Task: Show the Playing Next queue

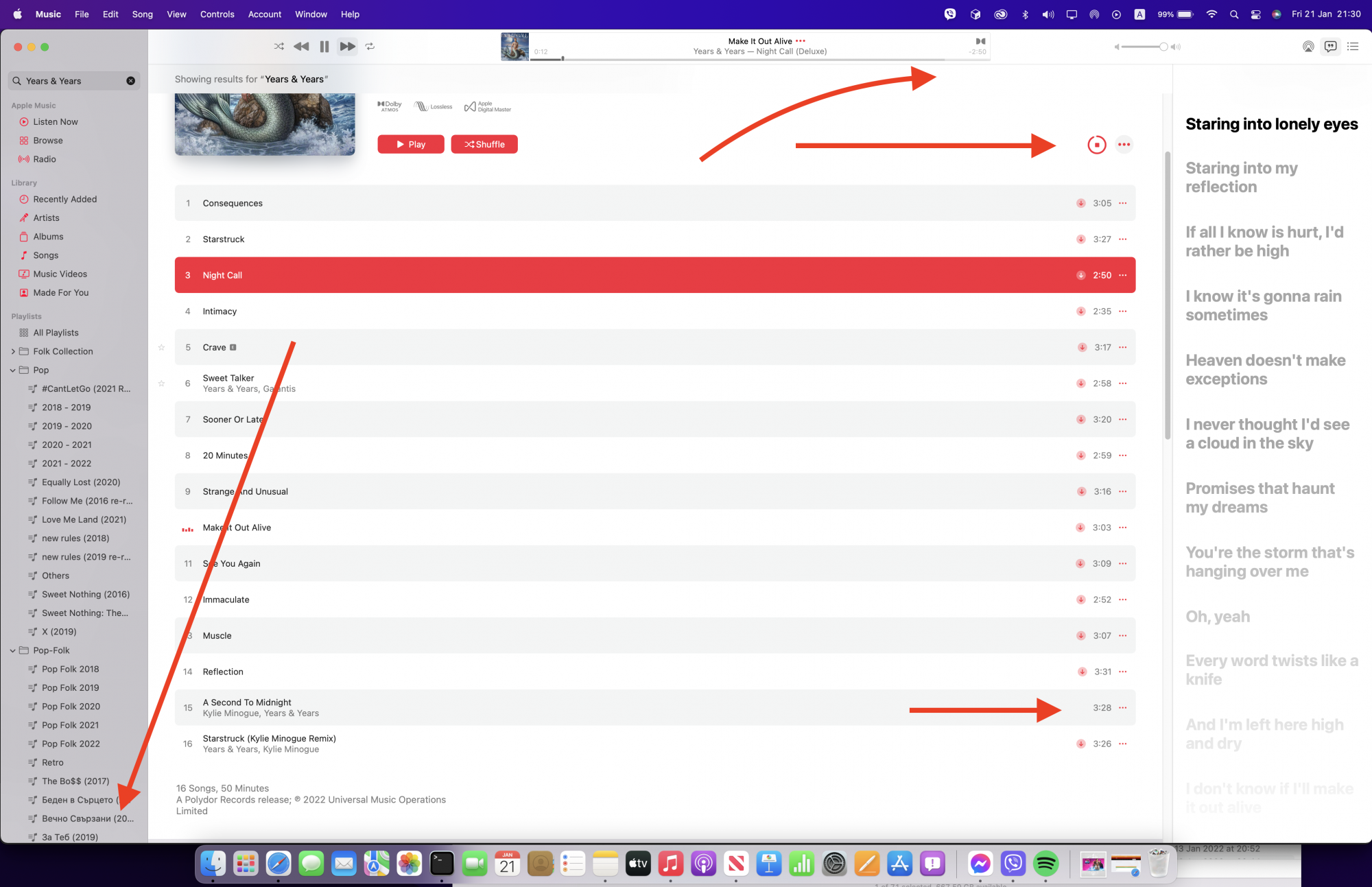Action: click(x=1353, y=47)
